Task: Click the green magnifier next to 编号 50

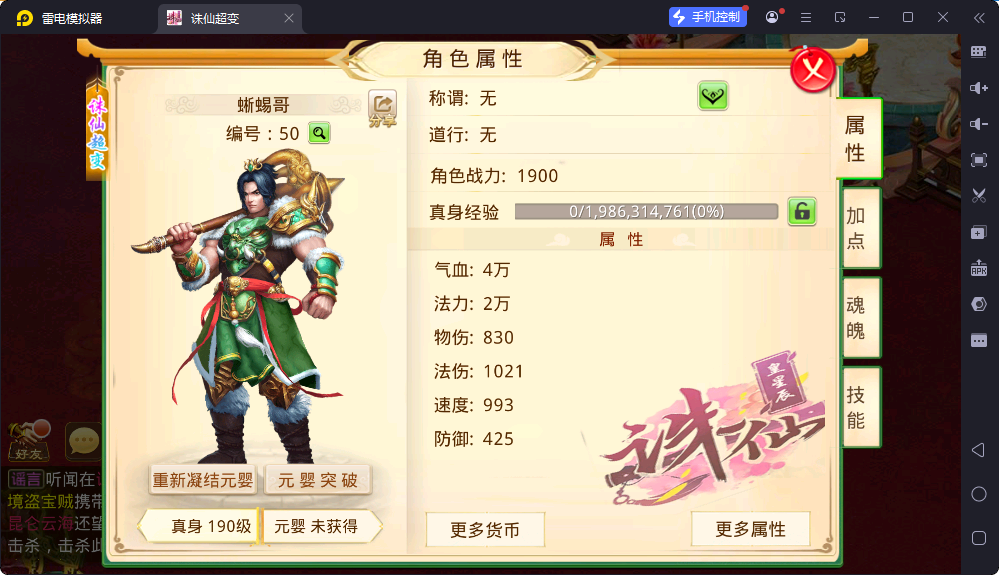Action: tap(319, 133)
